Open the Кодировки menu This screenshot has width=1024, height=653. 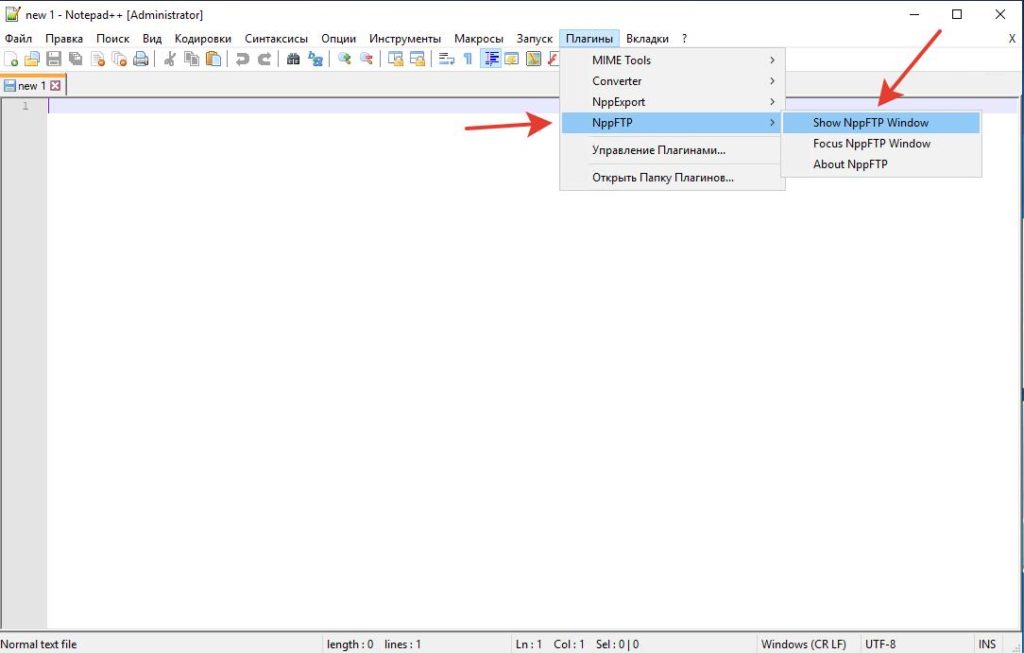click(202, 39)
